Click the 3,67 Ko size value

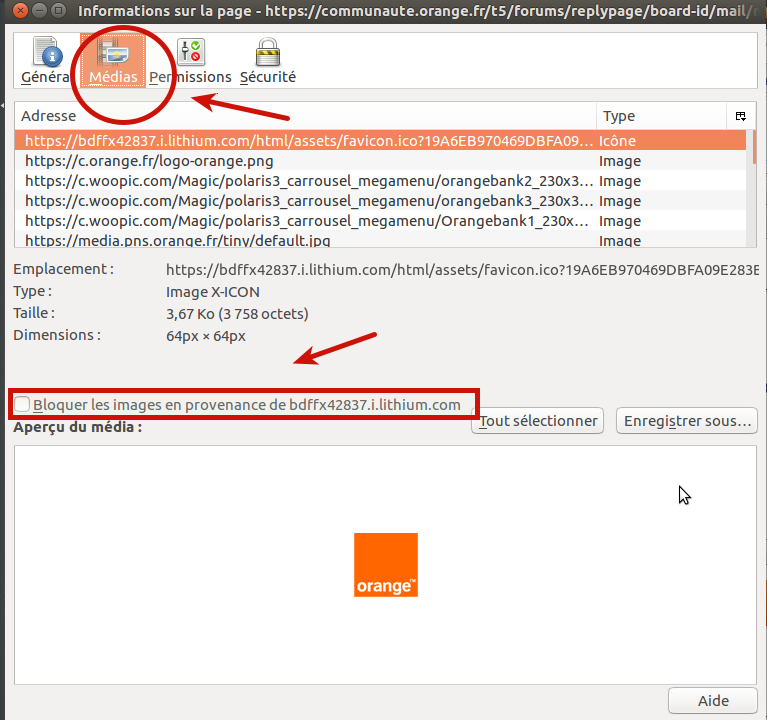point(237,314)
